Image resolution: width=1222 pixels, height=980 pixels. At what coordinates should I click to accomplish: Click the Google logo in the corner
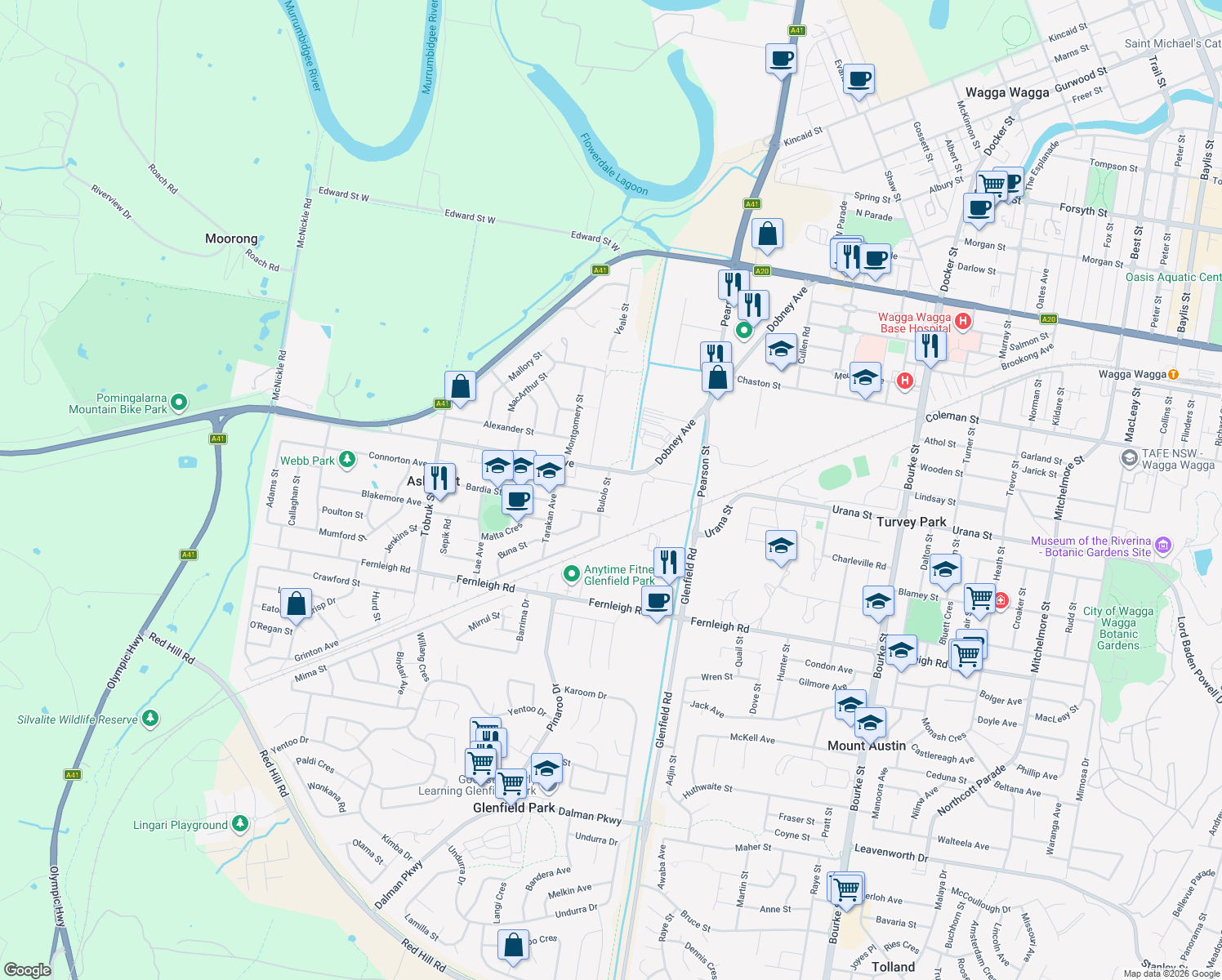27,969
